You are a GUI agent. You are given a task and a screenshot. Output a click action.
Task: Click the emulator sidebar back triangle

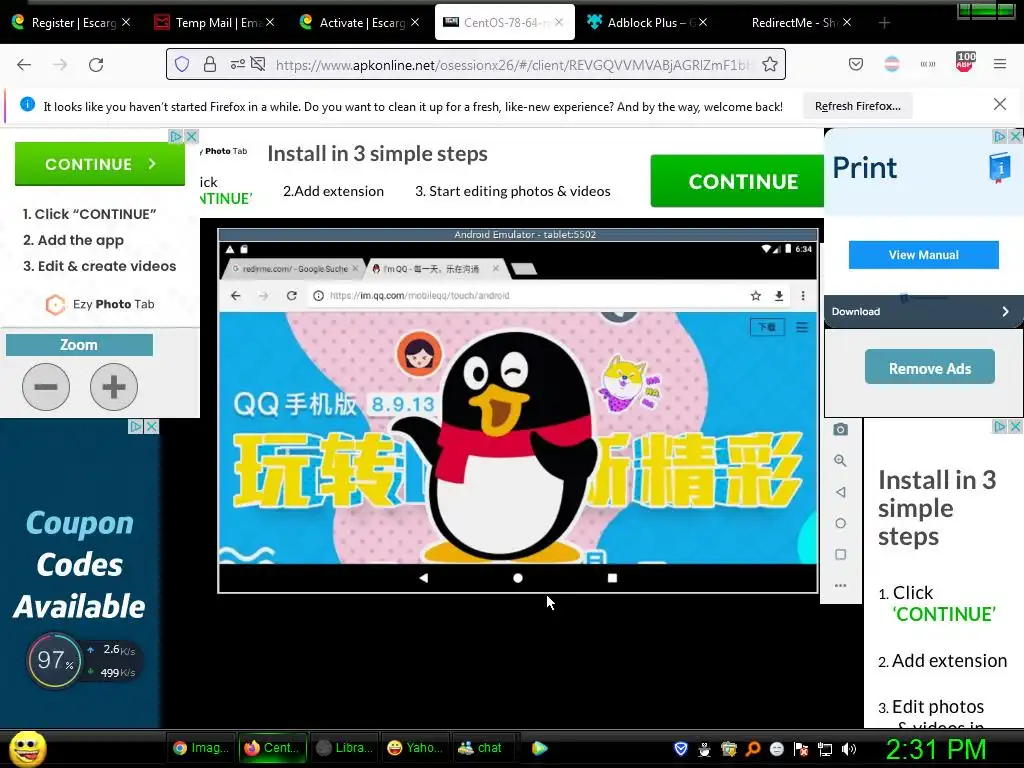point(840,492)
